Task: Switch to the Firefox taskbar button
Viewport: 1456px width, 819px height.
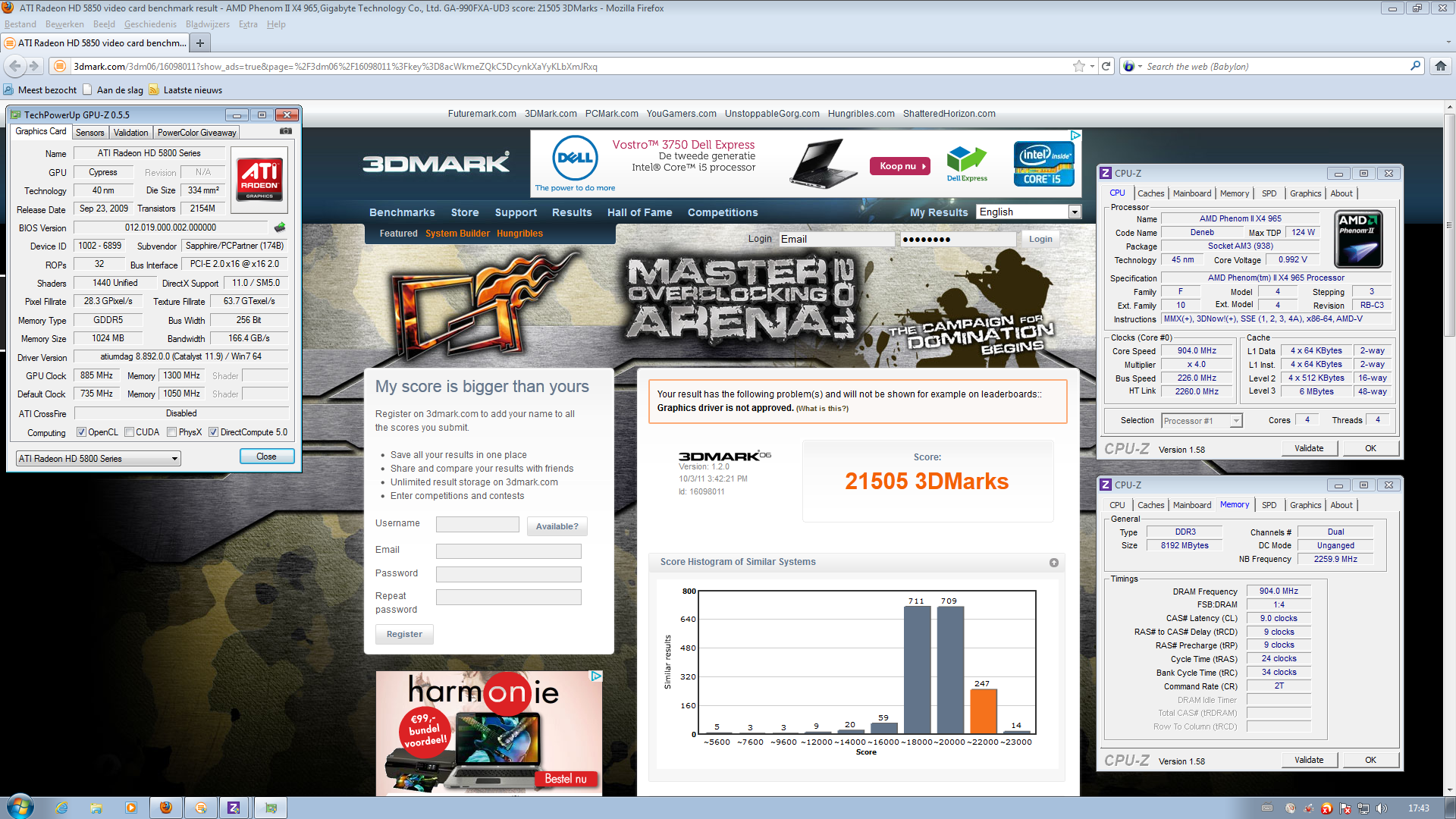Action: pos(166,808)
